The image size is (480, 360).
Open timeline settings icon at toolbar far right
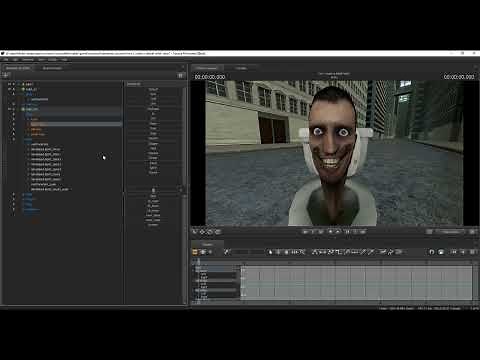pyautogui.click(x=472, y=252)
